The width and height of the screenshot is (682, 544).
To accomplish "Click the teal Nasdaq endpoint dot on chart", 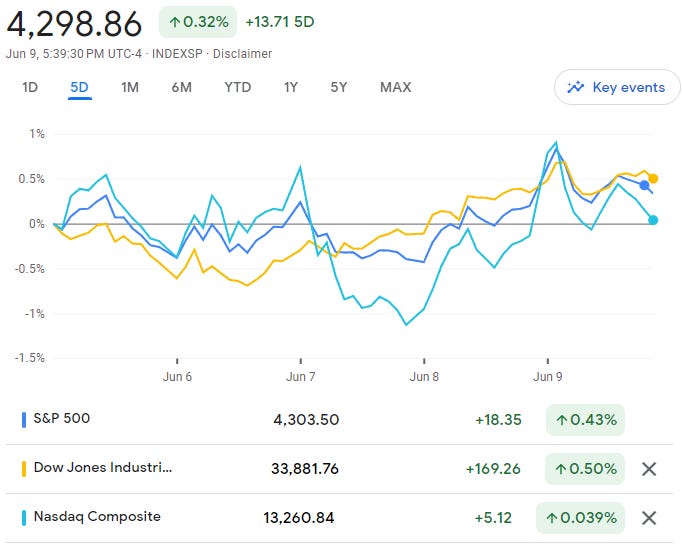I will pos(653,220).
